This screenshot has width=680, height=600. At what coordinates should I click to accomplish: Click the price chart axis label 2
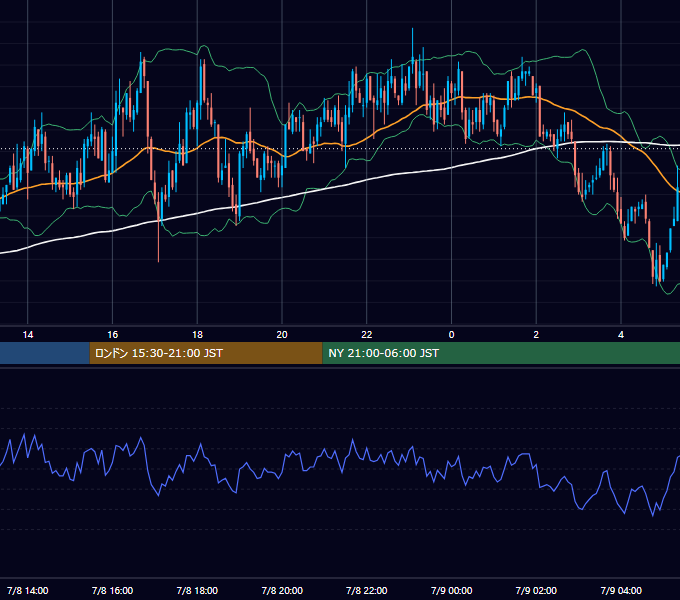click(536, 335)
